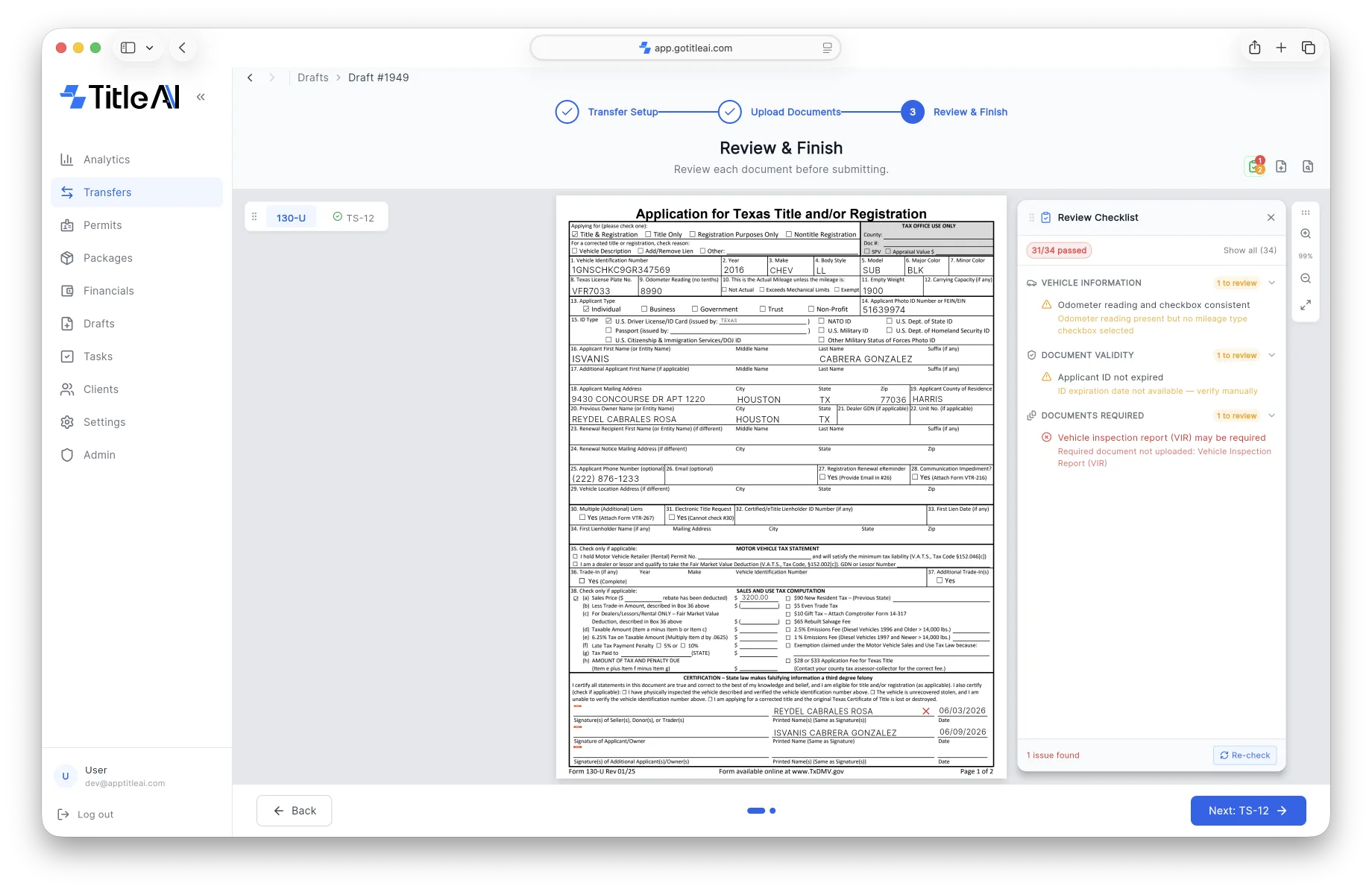
Task: Collapse the sidebar with double chevron
Action: click(201, 97)
